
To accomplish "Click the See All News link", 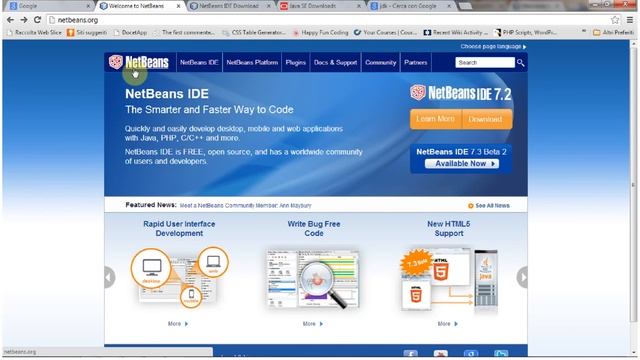I will click(489, 205).
